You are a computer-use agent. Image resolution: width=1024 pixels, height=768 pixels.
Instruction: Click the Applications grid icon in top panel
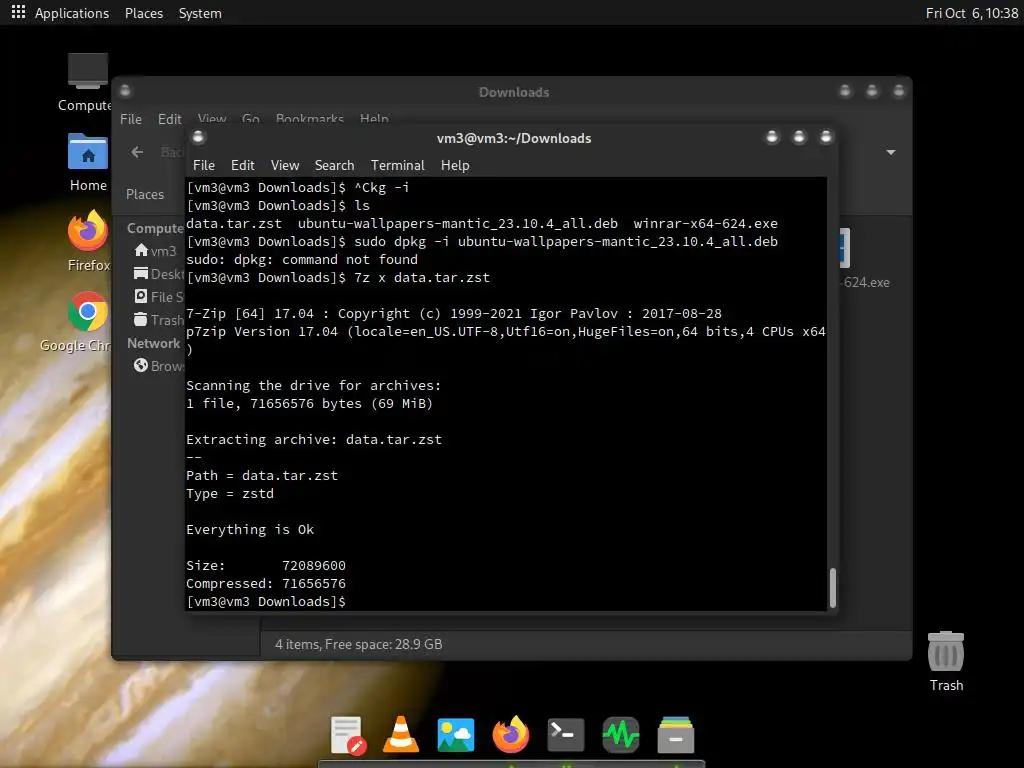(18, 12)
